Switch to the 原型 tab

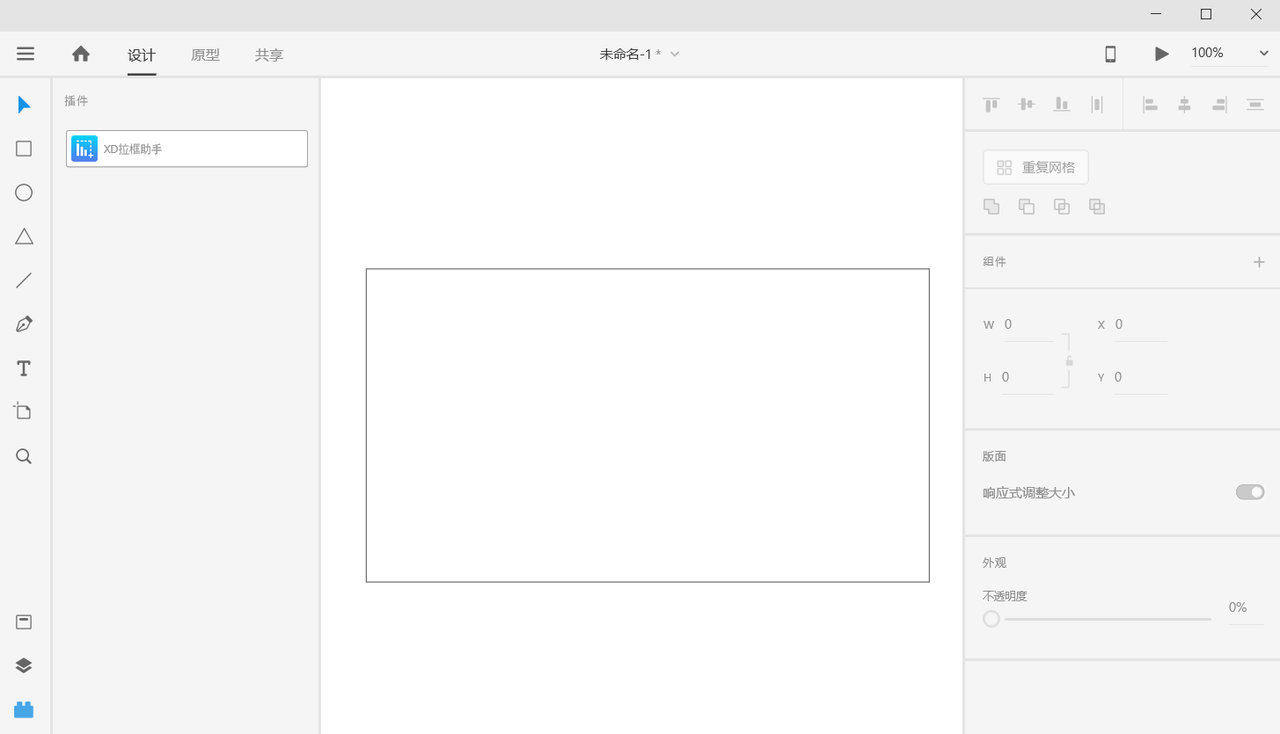pyautogui.click(x=205, y=55)
